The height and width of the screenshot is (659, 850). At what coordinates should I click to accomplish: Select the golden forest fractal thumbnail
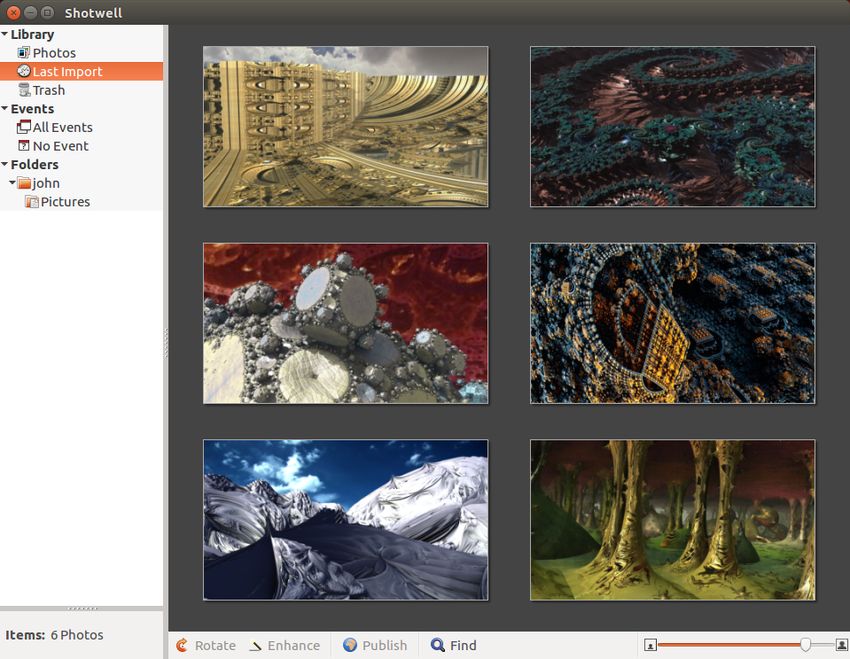click(x=673, y=520)
